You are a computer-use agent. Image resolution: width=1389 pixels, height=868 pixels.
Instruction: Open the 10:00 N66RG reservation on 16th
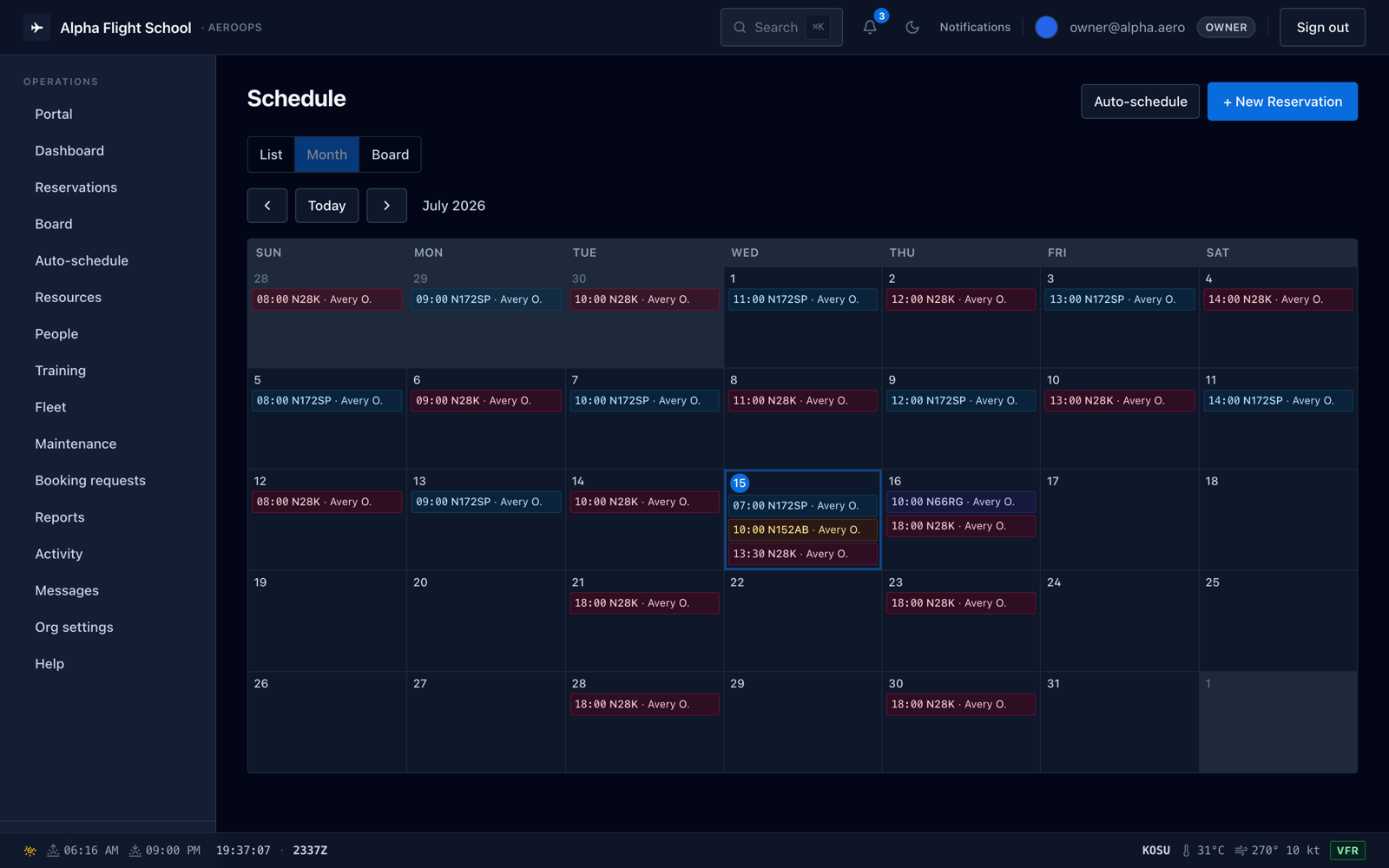961,502
